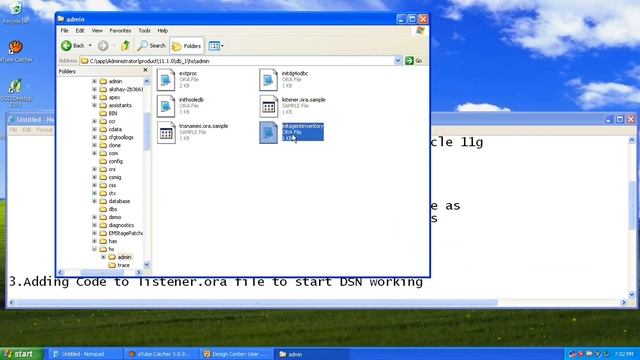Open the Help menu in admin window
The height and width of the screenshot is (360, 640).
click(x=162, y=31)
